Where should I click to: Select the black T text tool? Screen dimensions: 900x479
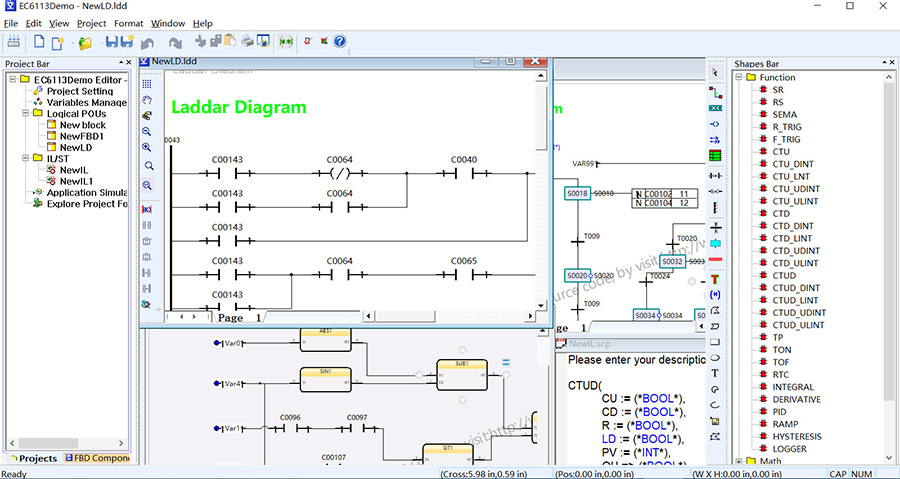(715, 373)
